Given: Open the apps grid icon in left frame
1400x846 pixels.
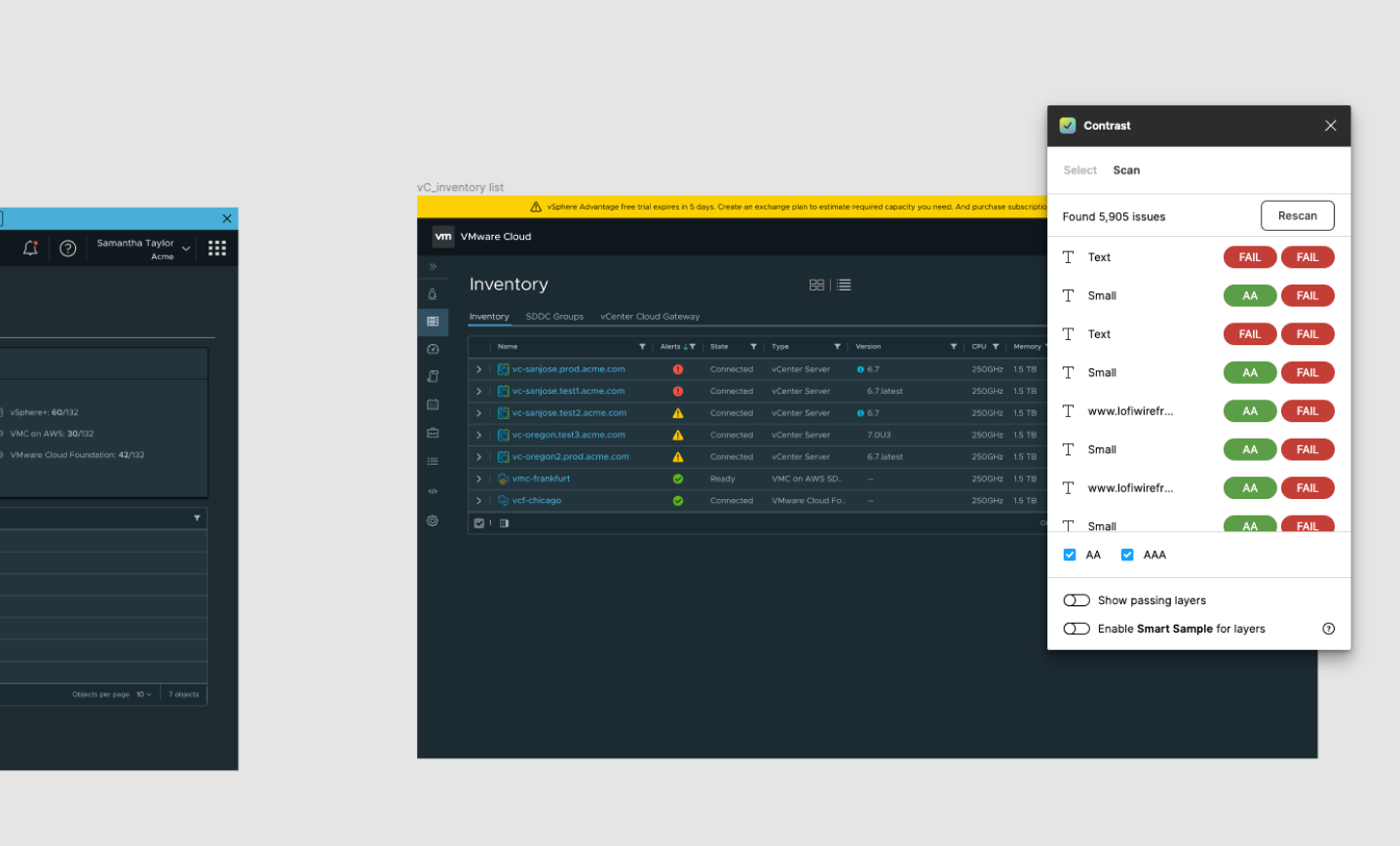Looking at the screenshot, I should click(x=217, y=248).
